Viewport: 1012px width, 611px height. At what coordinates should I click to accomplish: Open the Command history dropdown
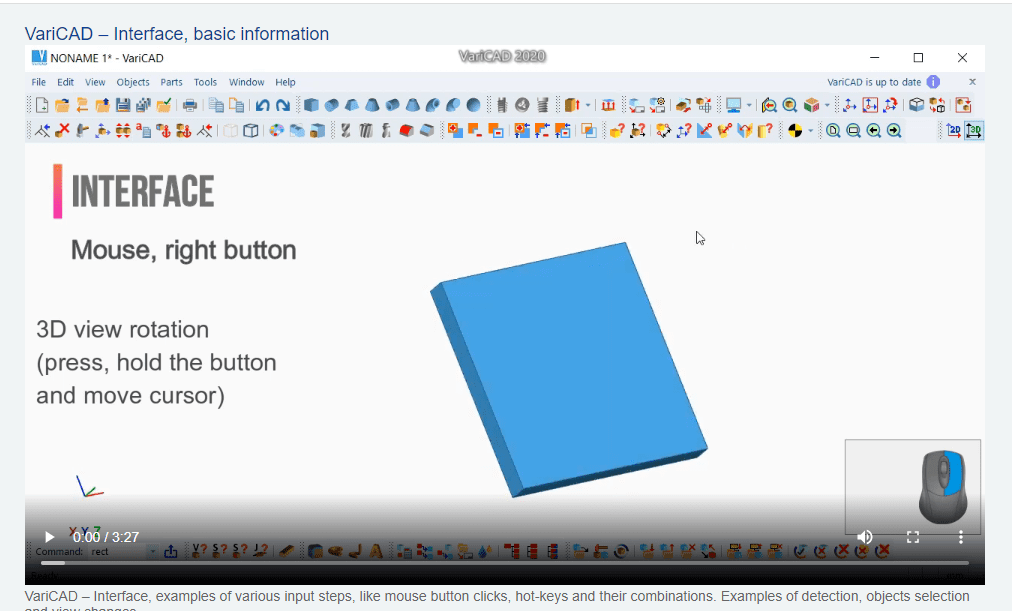pyautogui.click(x=153, y=552)
